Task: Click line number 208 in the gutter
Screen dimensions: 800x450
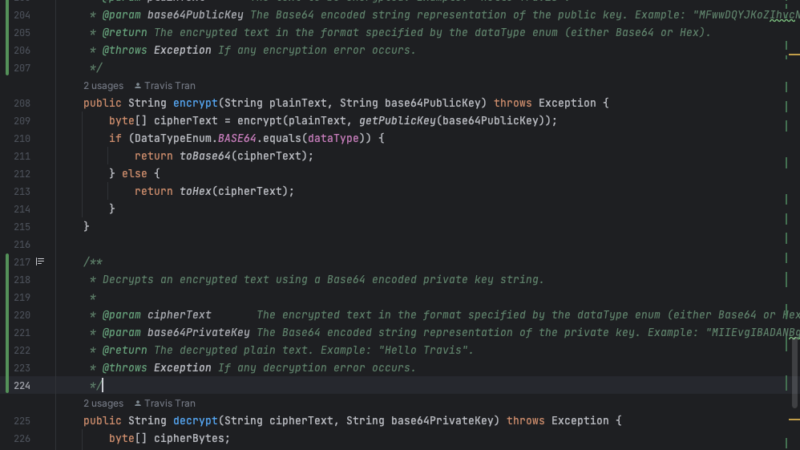Action: (22, 103)
